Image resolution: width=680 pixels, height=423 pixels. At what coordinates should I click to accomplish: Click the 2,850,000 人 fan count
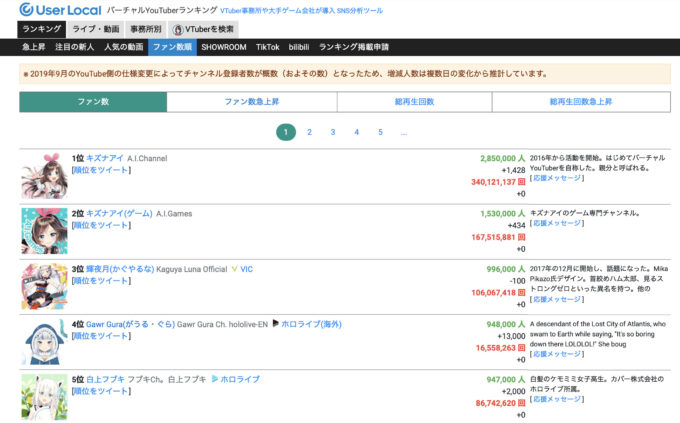[x=503, y=158]
